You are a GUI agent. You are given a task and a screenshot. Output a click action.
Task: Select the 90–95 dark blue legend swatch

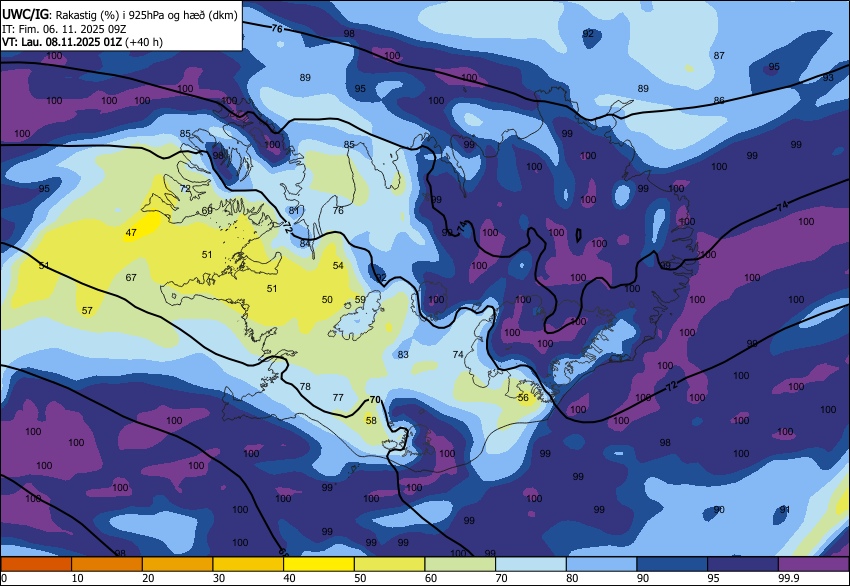[672, 564]
